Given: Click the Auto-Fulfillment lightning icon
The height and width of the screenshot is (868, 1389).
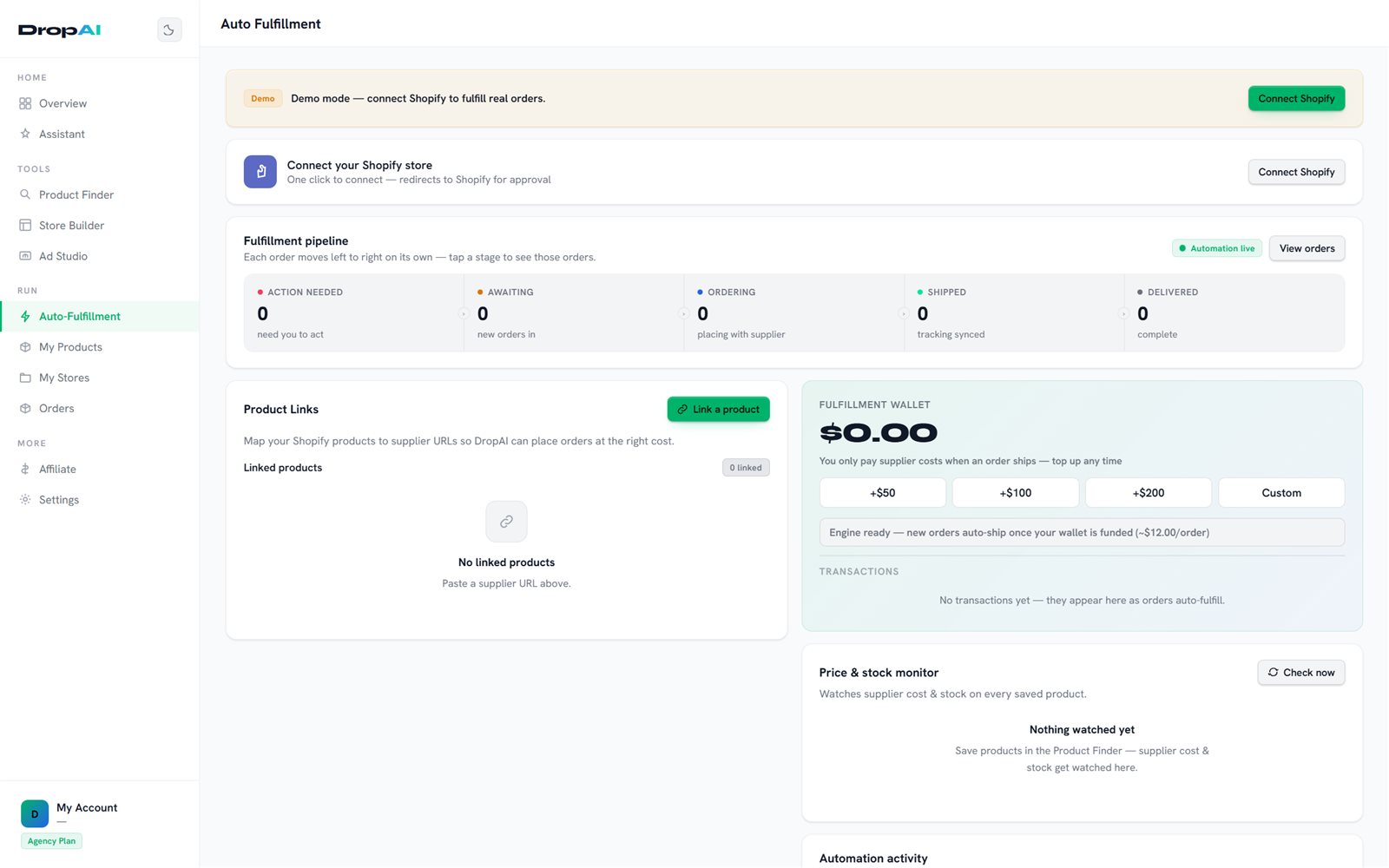Looking at the screenshot, I should click(25, 316).
